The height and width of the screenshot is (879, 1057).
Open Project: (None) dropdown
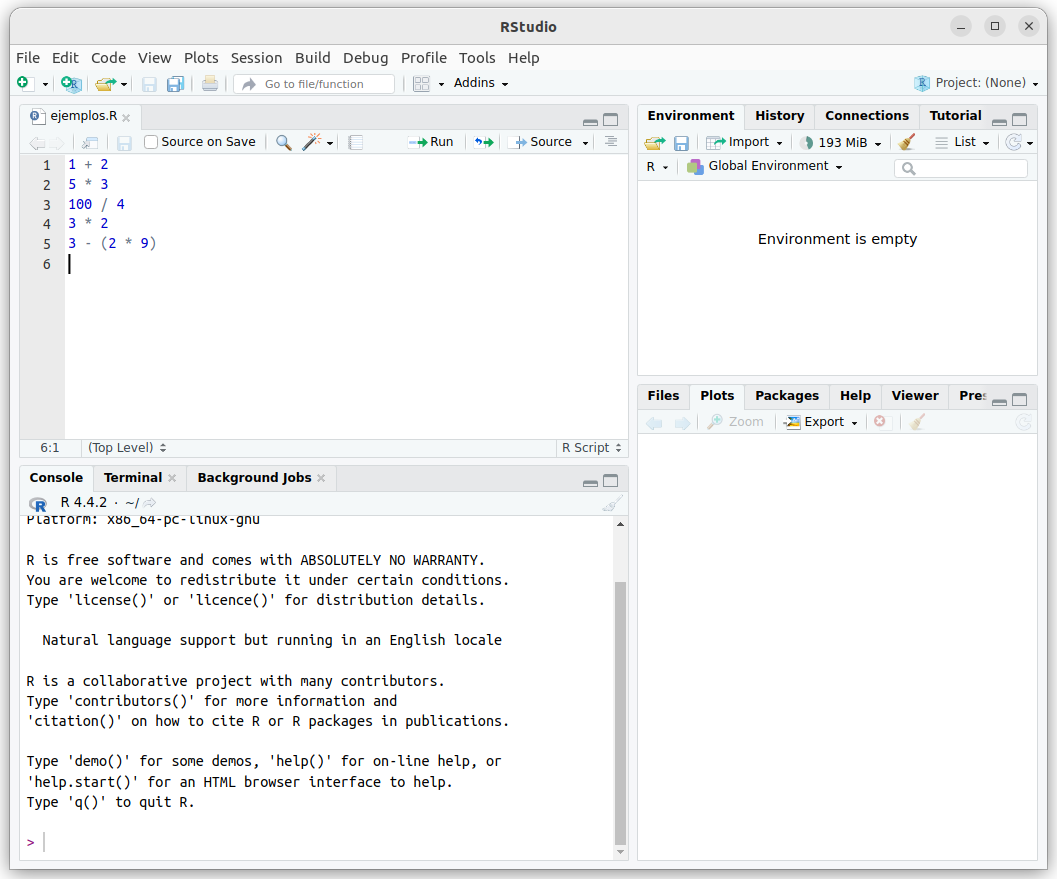tap(976, 83)
